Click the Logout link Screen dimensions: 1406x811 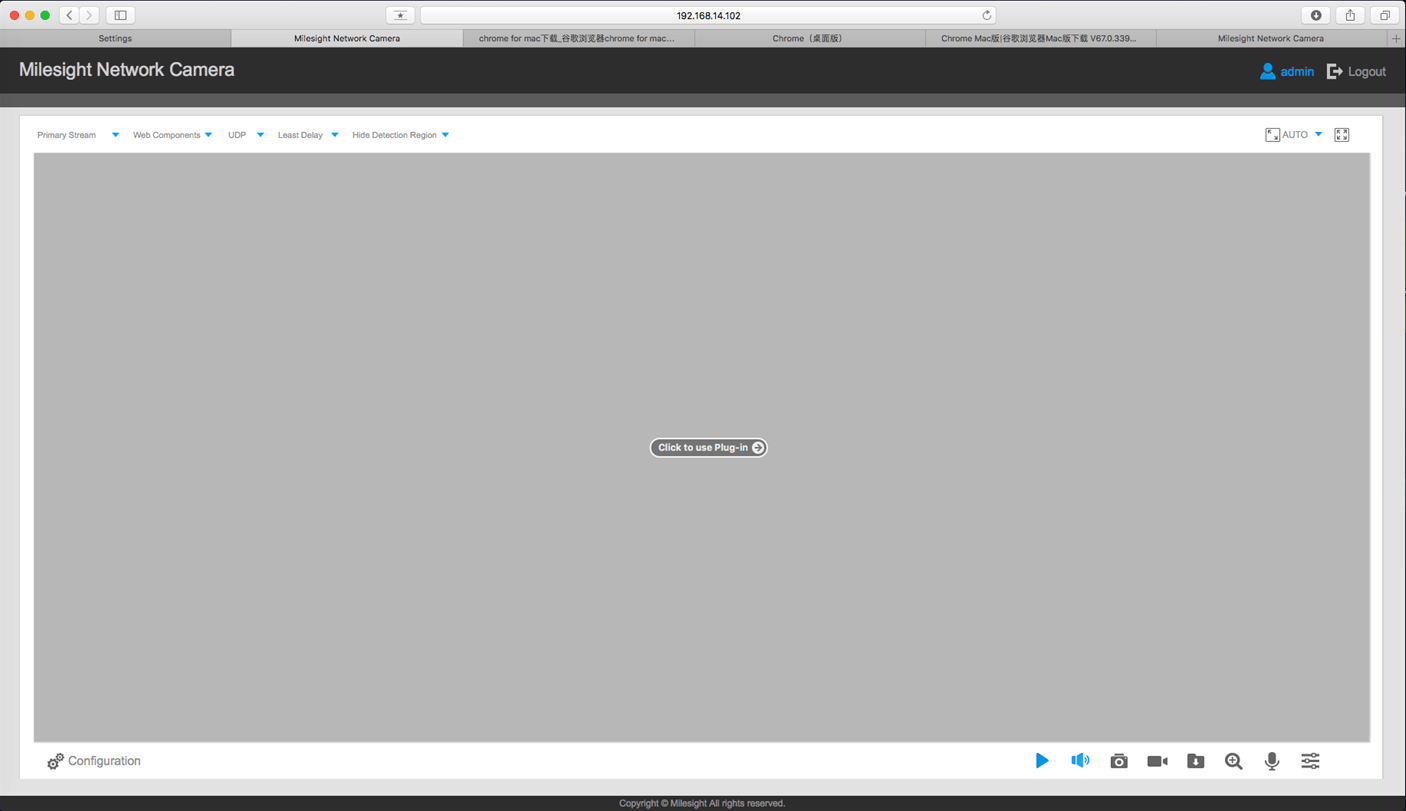[x=1366, y=72]
